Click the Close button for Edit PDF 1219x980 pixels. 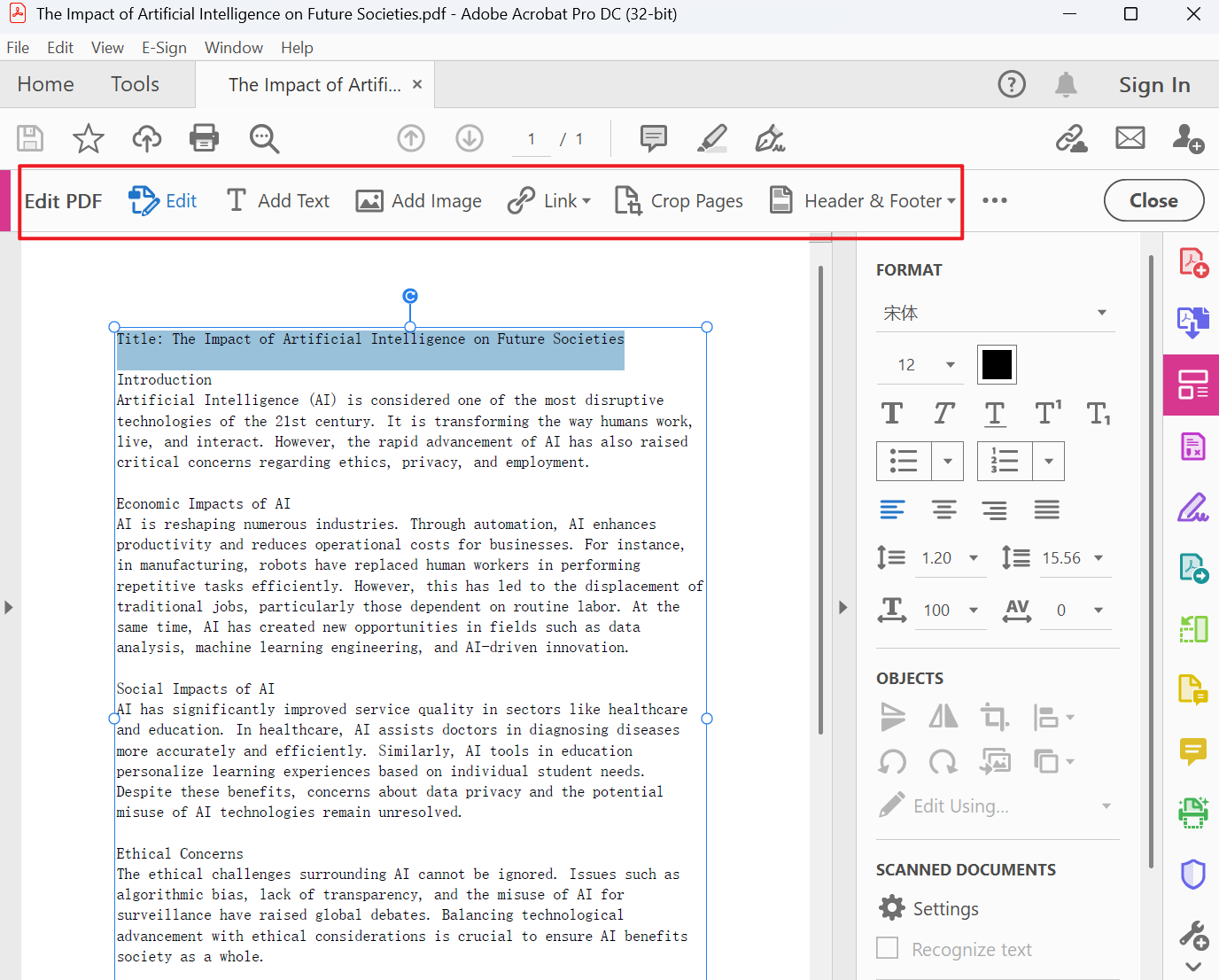click(x=1153, y=201)
